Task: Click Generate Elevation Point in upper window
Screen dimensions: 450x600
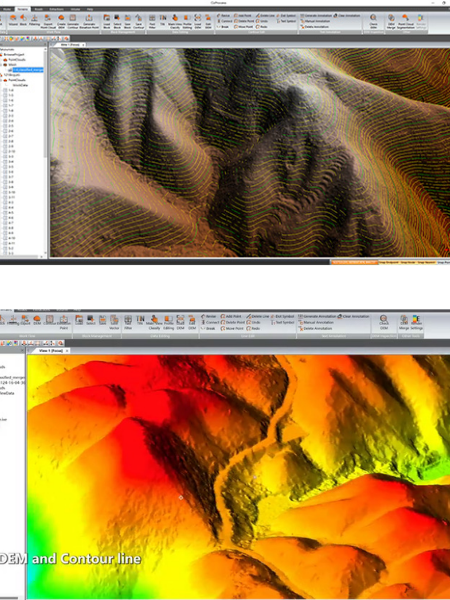Action: click(89, 21)
